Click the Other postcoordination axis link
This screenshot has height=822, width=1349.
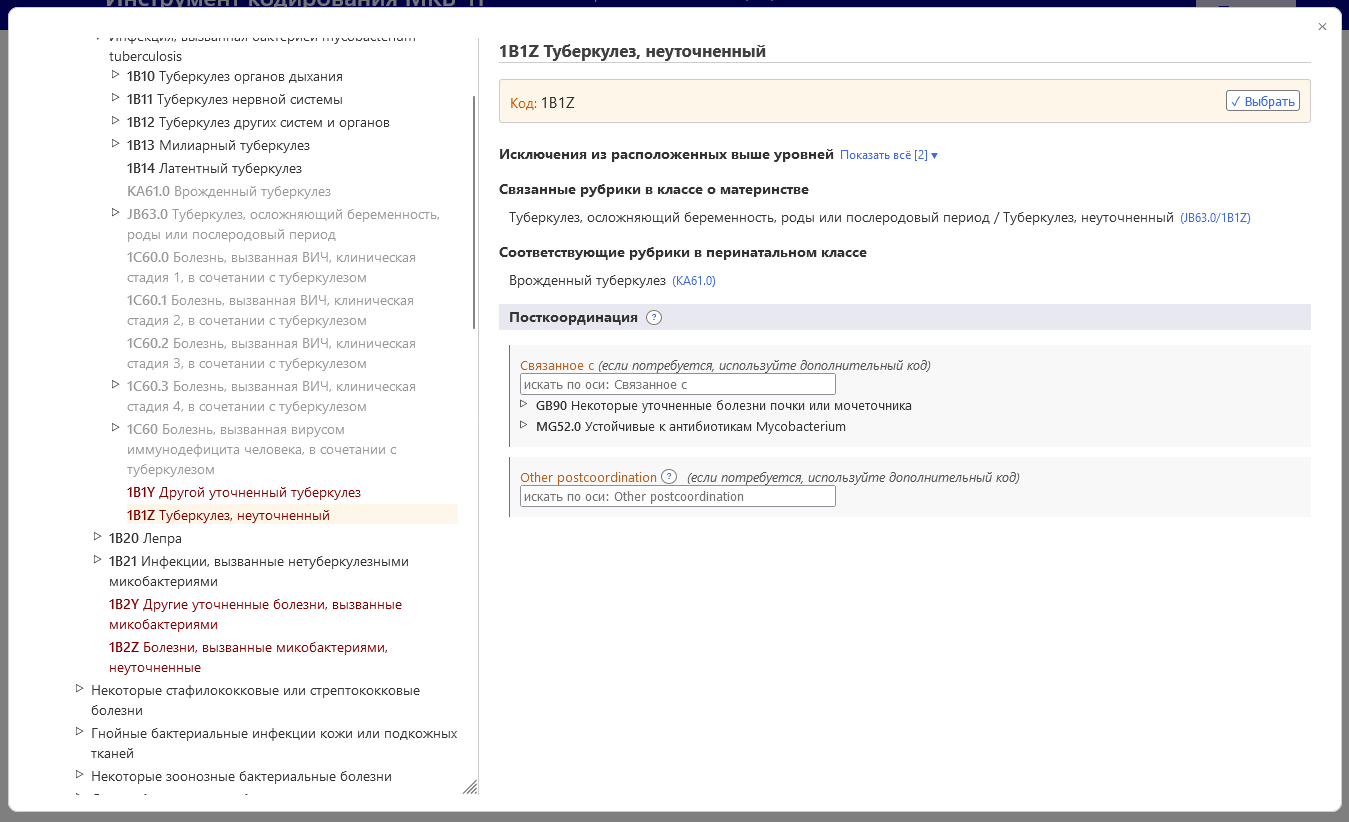pyautogui.click(x=588, y=477)
